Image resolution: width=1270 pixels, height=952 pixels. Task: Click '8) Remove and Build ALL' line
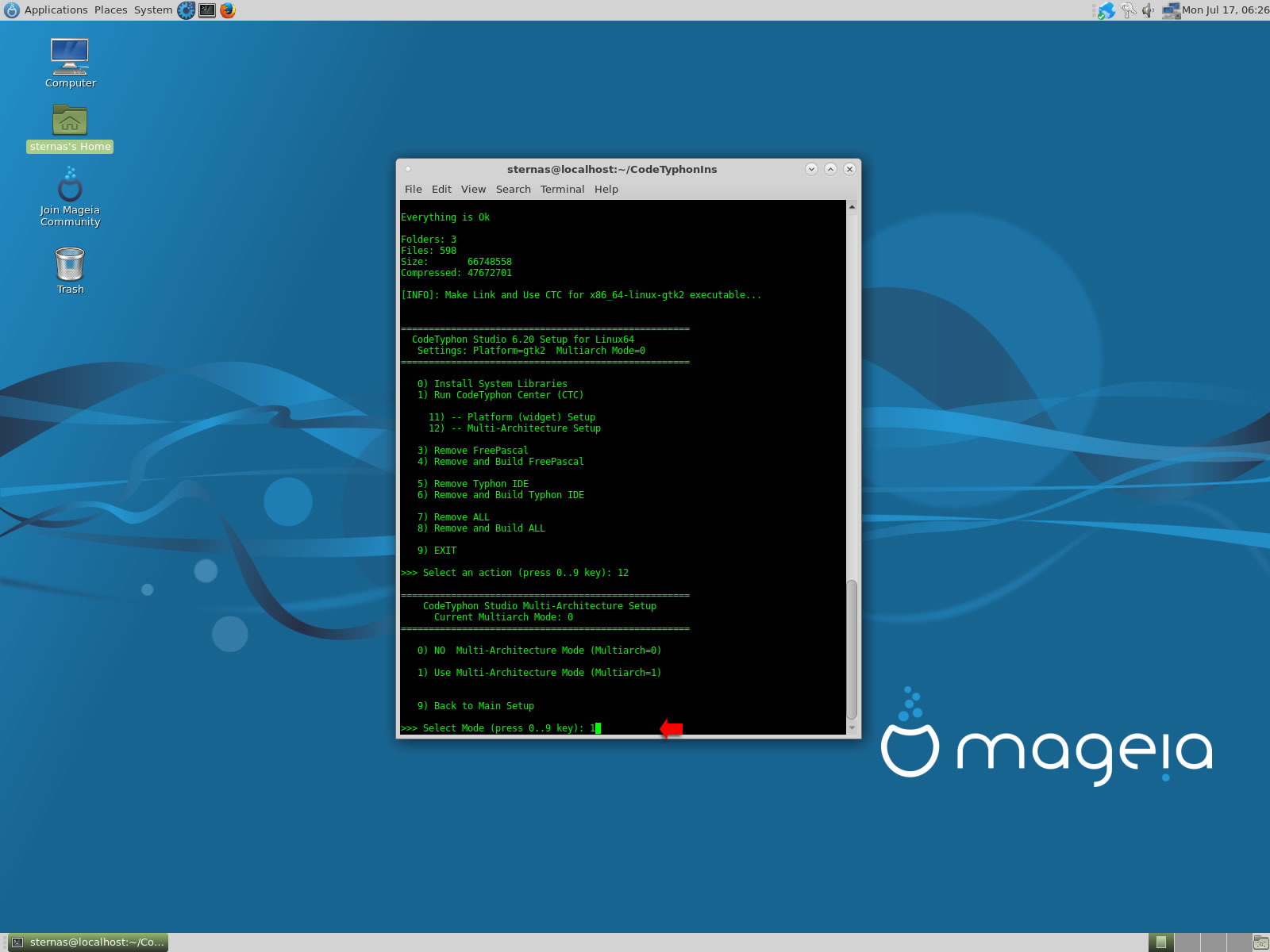pos(481,528)
